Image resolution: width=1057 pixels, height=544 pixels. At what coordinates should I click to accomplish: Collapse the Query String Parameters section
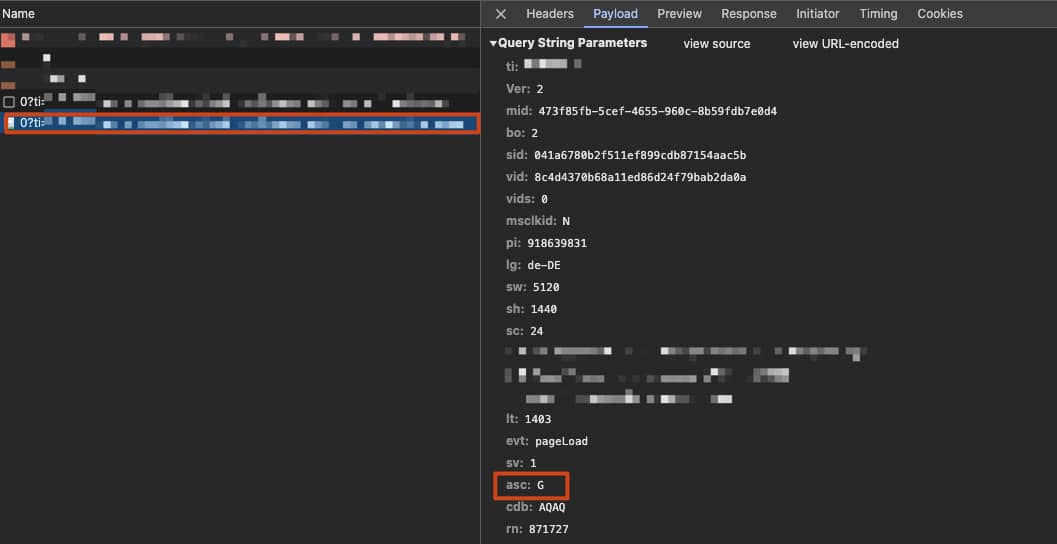click(493, 44)
